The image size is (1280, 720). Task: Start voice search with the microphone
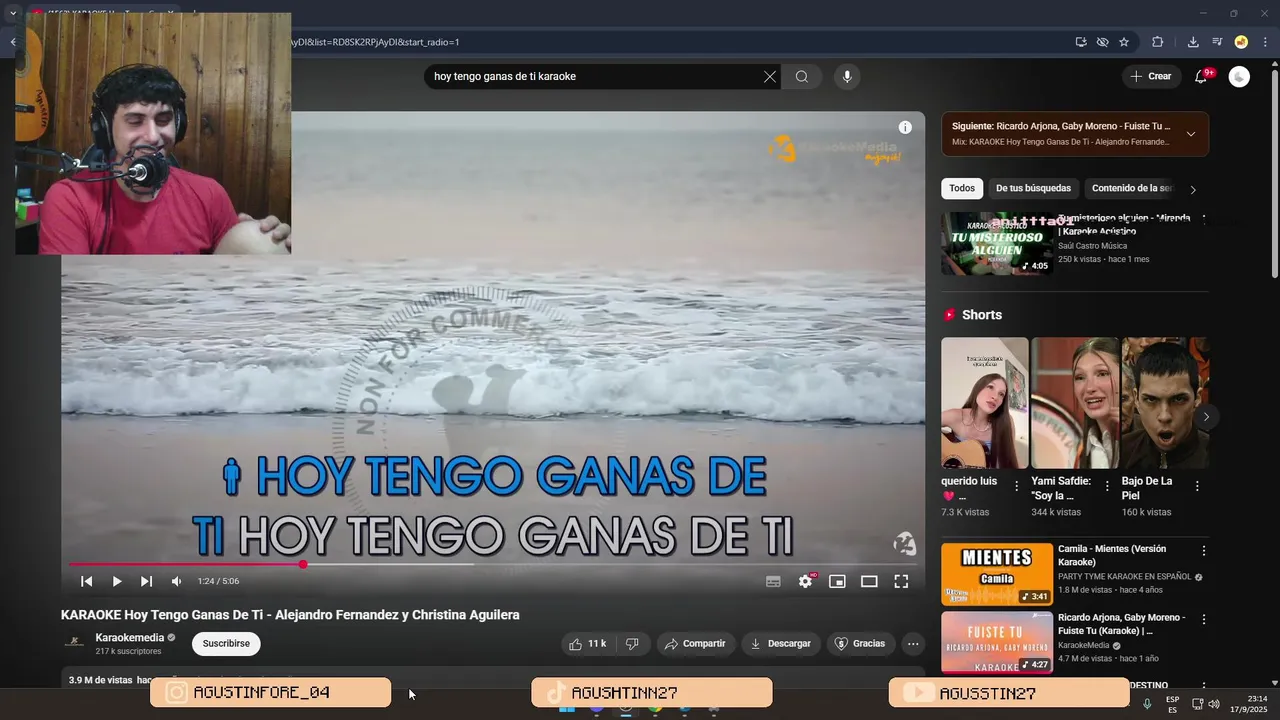pyautogui.click(x=847, y=76)
